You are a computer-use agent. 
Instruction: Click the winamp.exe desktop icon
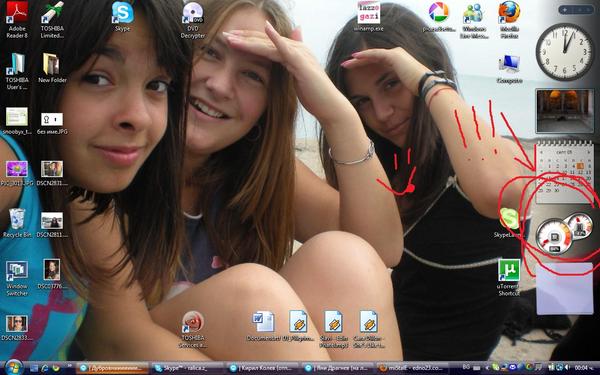point(368,16)
